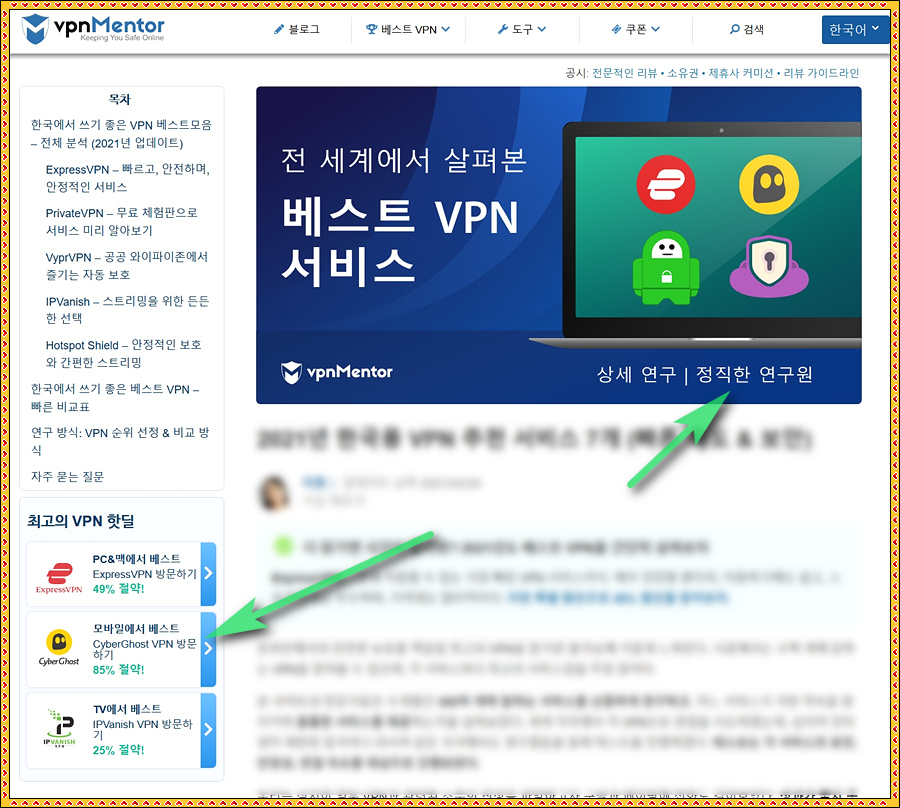The width and height of the screenshot is (900, 808).
Task: Click the blue arrow on ExpressVPN deal card
Action: (x=208, y=573)
